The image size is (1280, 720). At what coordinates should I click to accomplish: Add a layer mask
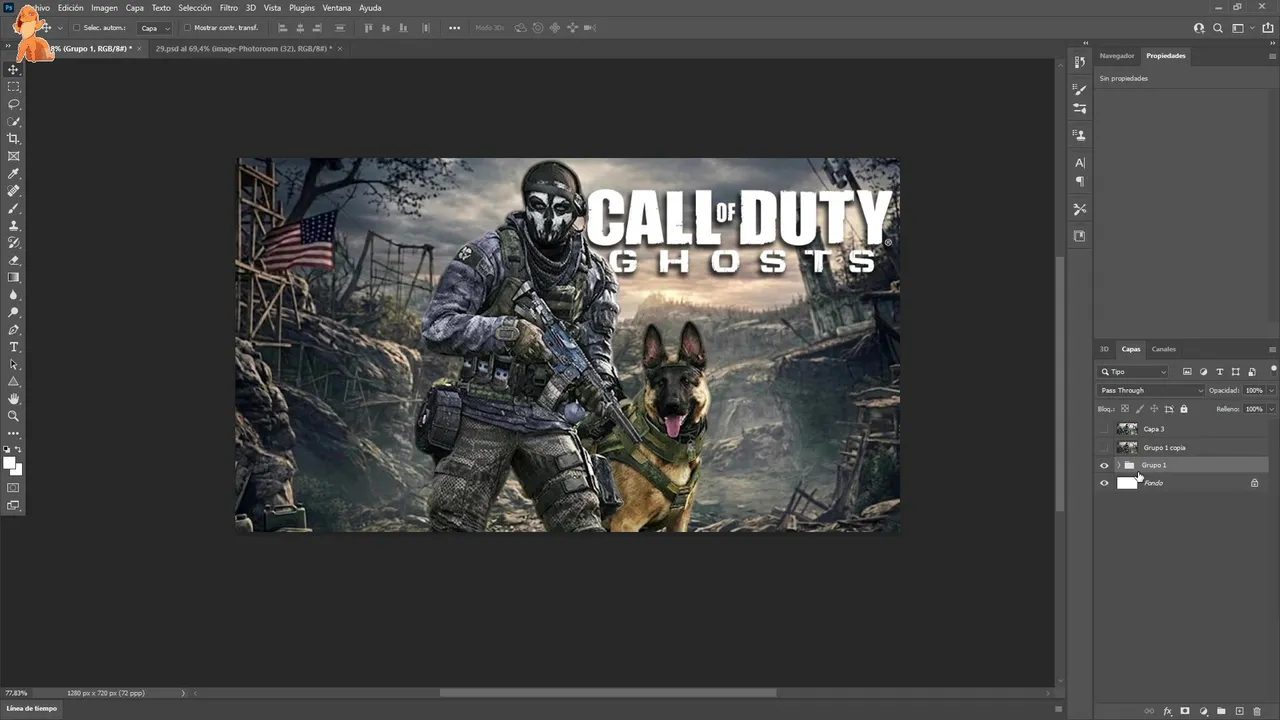coord(1185,711)
